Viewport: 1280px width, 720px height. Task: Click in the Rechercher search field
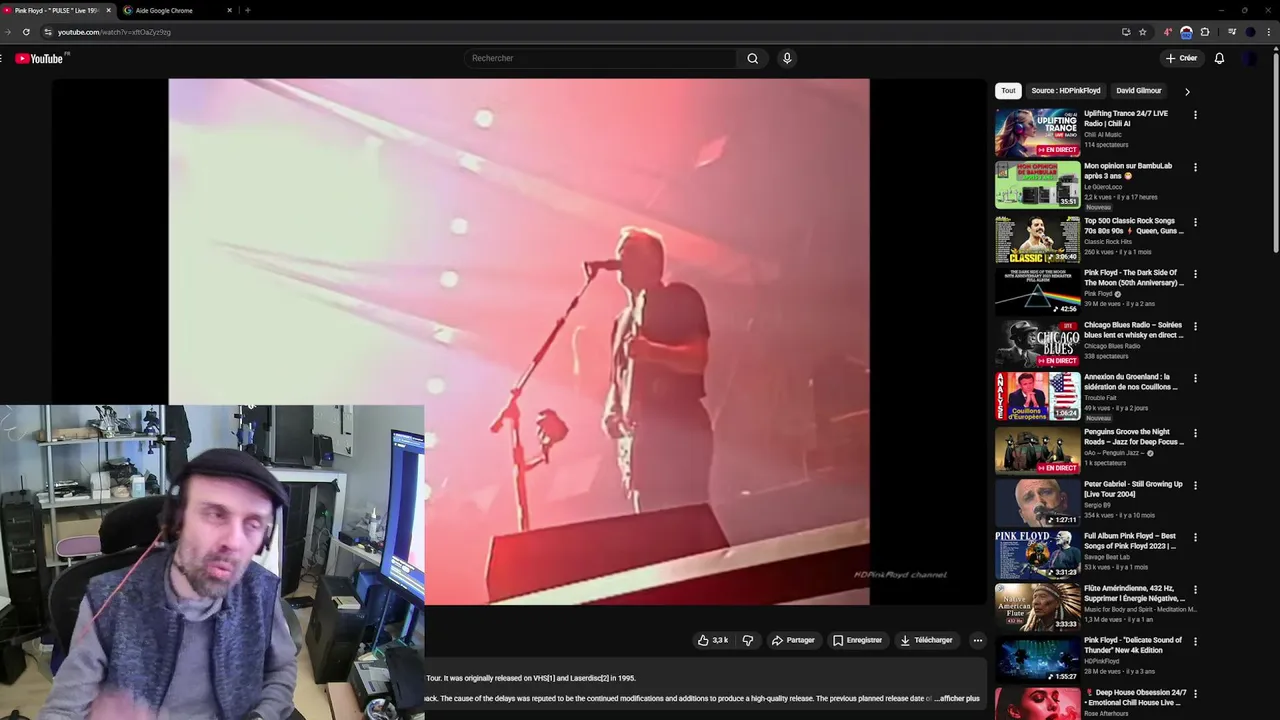[x=600, y=58]
